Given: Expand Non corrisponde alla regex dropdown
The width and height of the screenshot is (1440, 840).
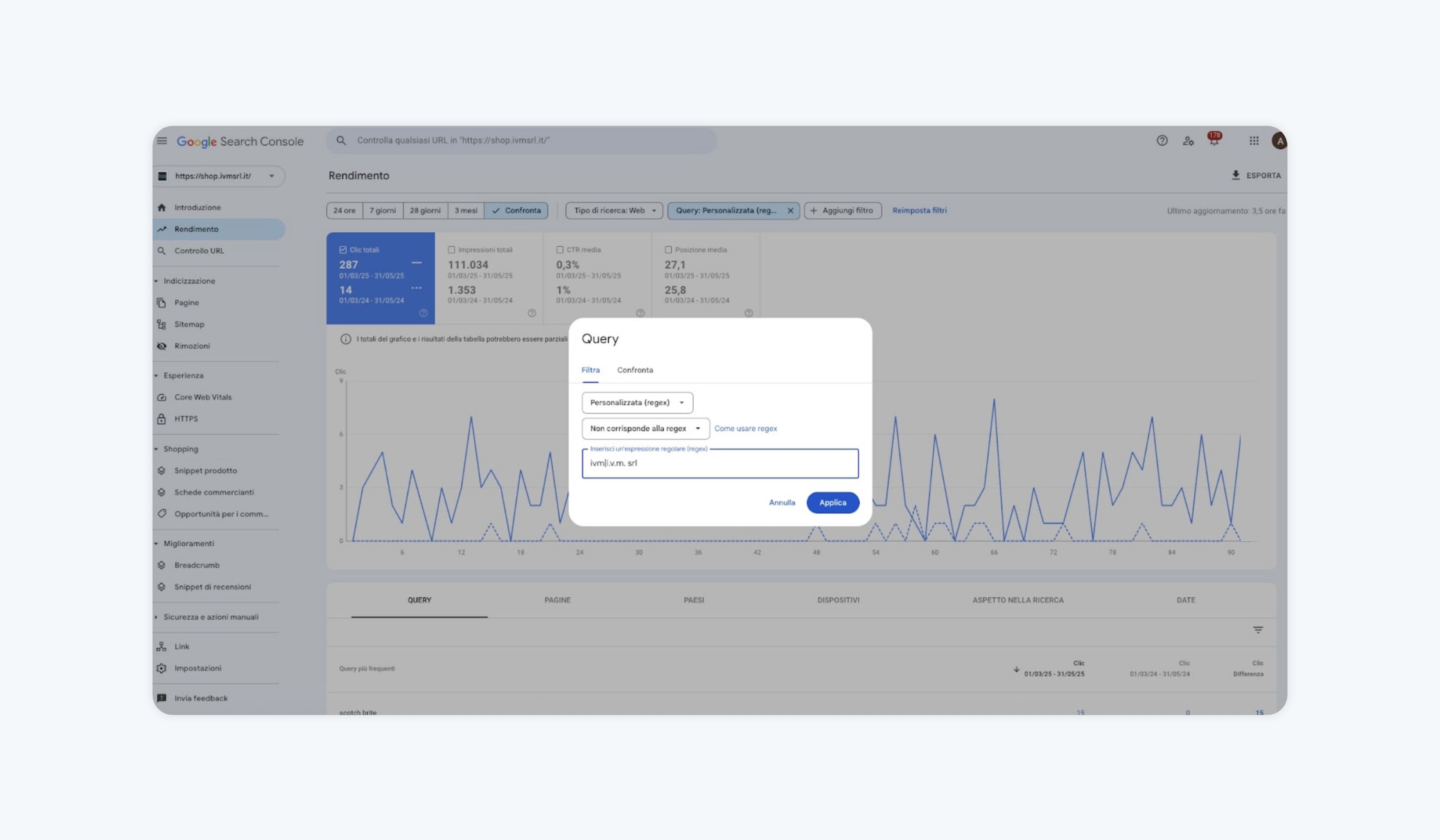Looking at the screenshot, I should point(645,429).
